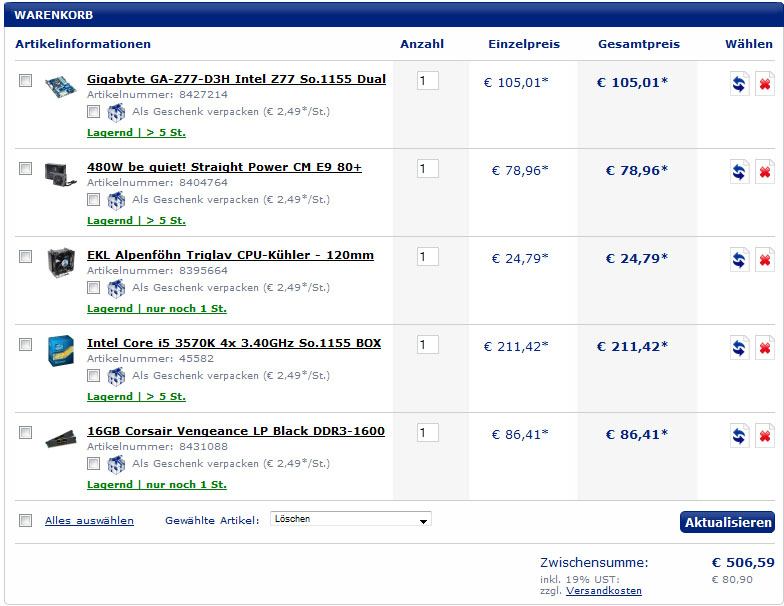The width and height of the screenshot is (784, 606).
Task: Click gift wrap icon under be quiet! Straight Power
Action: (x=116, y=200)
